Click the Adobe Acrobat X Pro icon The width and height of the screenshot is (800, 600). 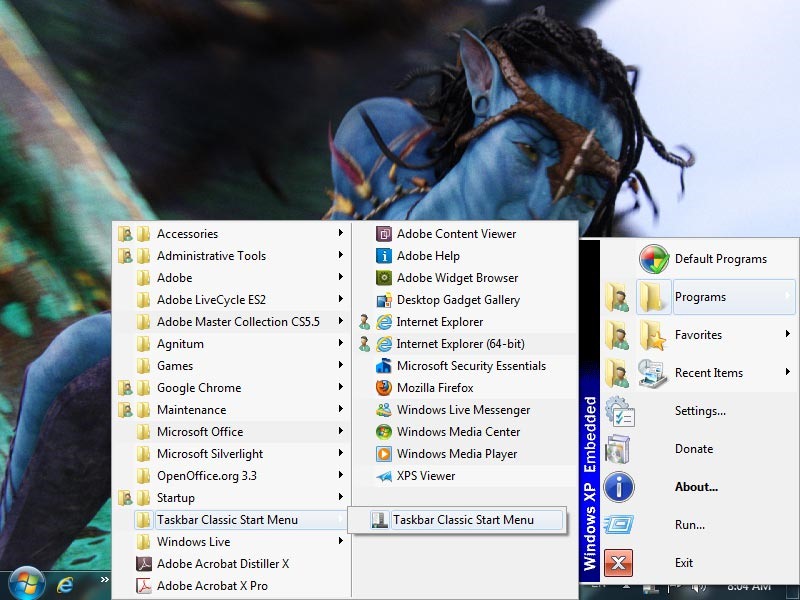coord(144,586)
